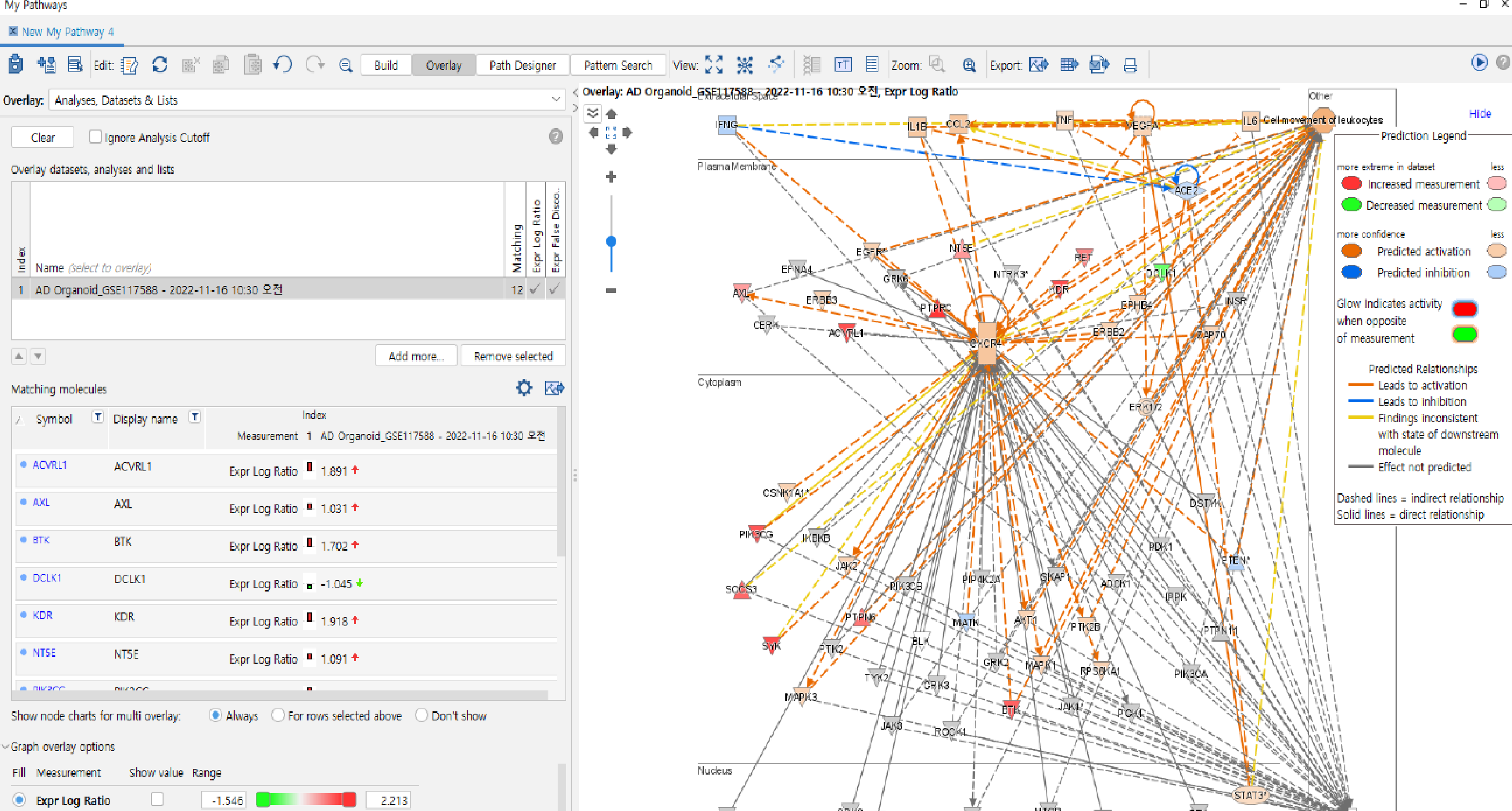The height and width of the screenshot is (811, 1512).
Task: Click the Redo arrow icon
Action: [x=315, y=64]
